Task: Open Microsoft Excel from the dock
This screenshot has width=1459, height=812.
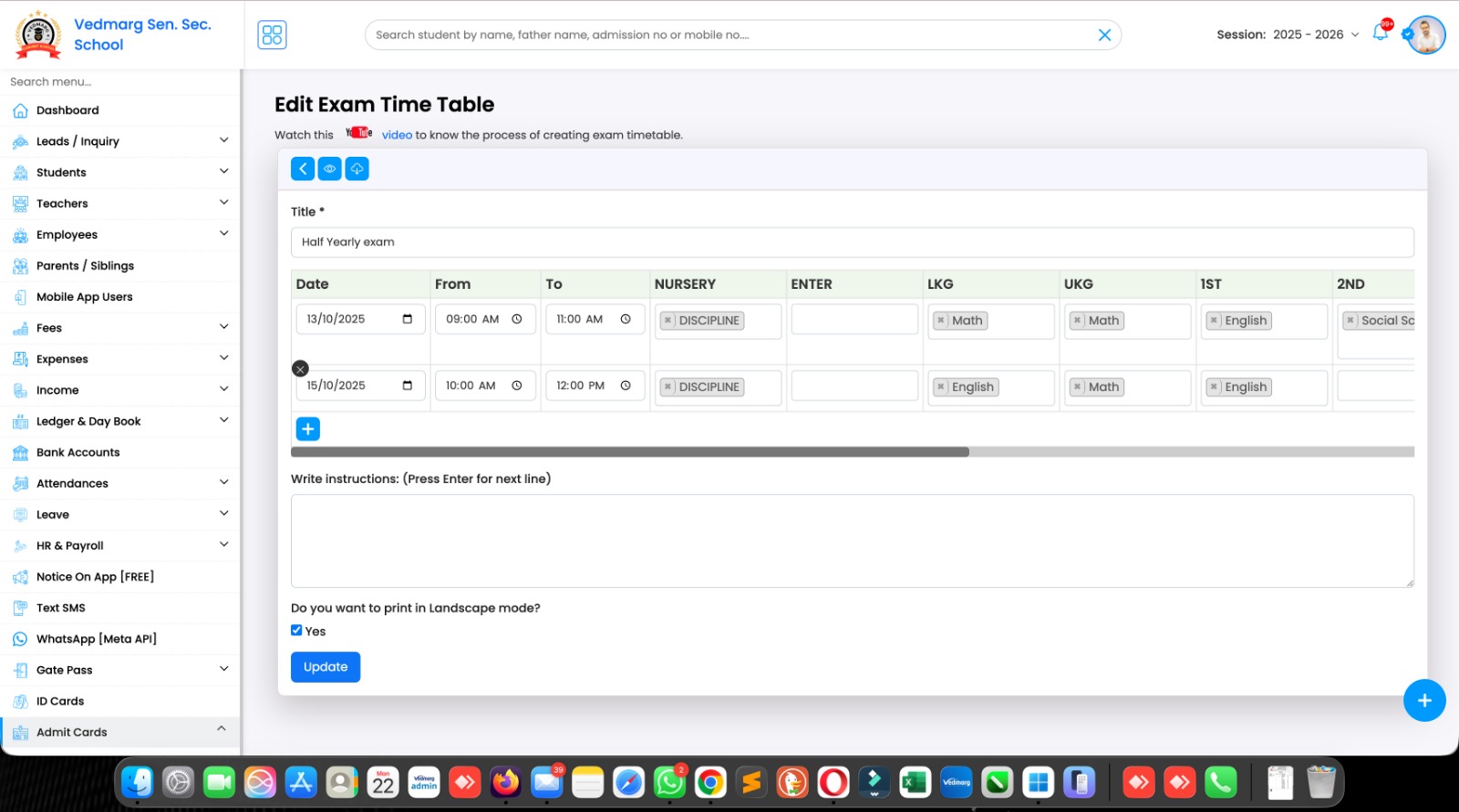Action: point(915,782)
